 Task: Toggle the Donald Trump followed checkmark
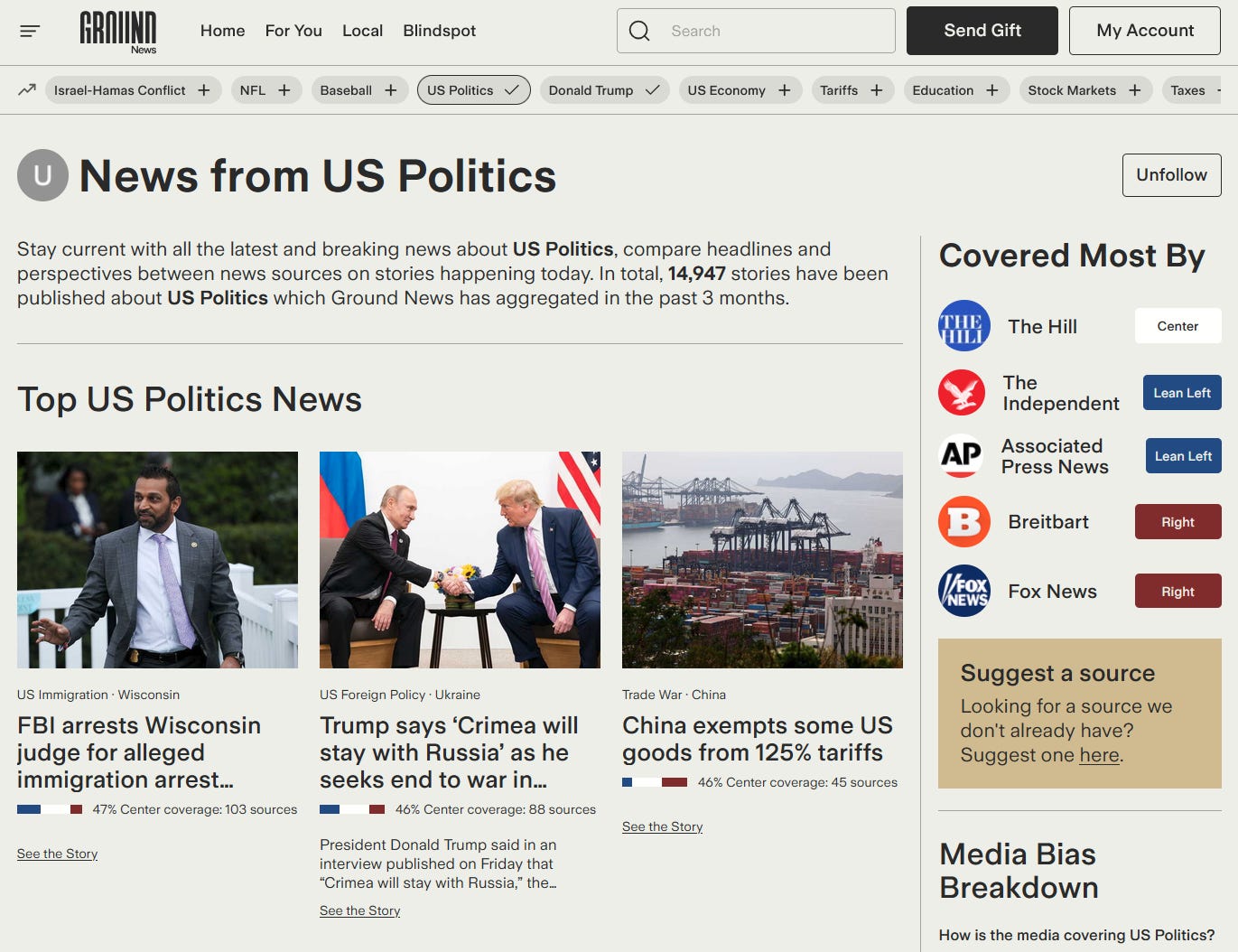(652, 90)
